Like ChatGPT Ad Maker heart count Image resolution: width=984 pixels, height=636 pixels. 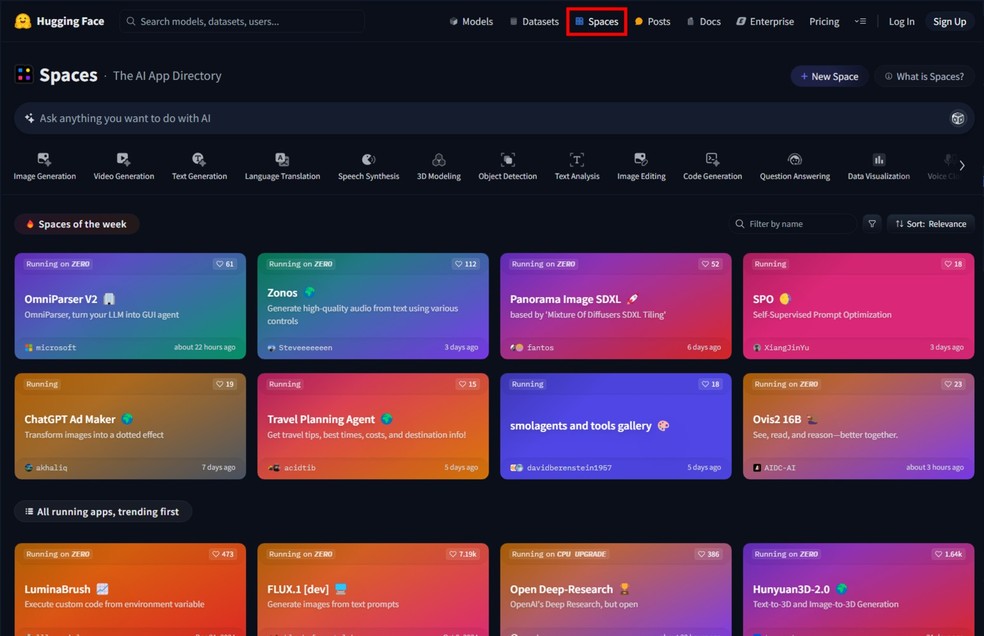coord(225,384)
